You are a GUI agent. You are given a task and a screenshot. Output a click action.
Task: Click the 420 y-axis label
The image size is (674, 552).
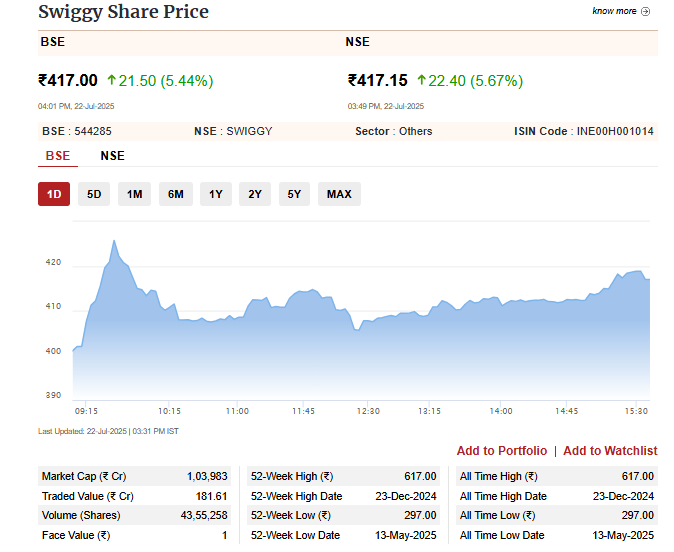point(53,262)
